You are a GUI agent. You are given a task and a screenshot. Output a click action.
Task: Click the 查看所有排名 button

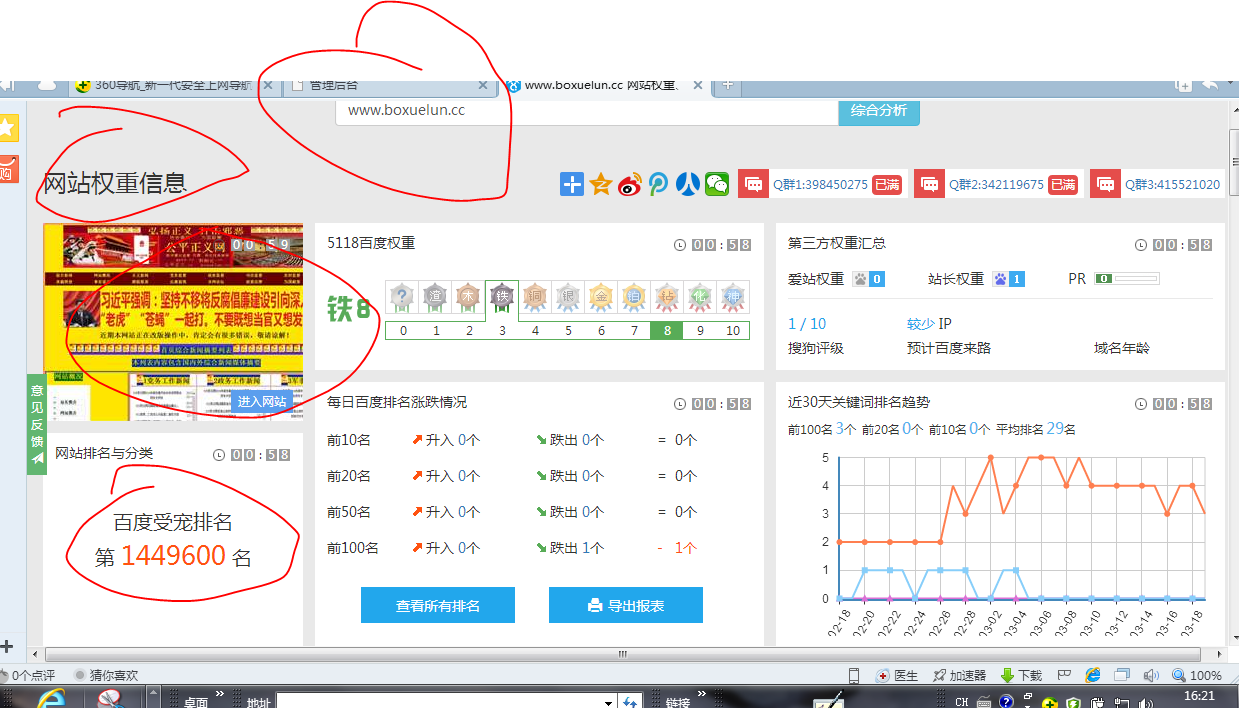pos(437,605)
